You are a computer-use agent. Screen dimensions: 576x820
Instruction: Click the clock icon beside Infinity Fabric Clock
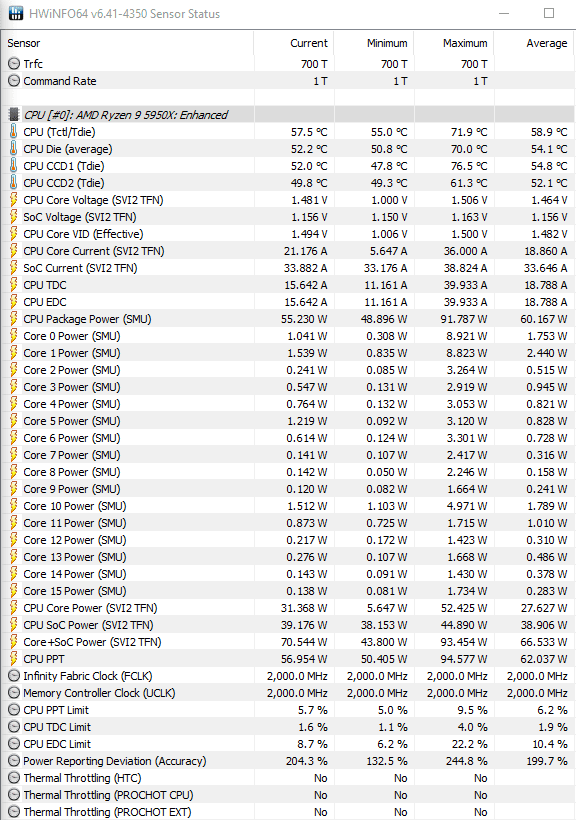pos(14,676)
